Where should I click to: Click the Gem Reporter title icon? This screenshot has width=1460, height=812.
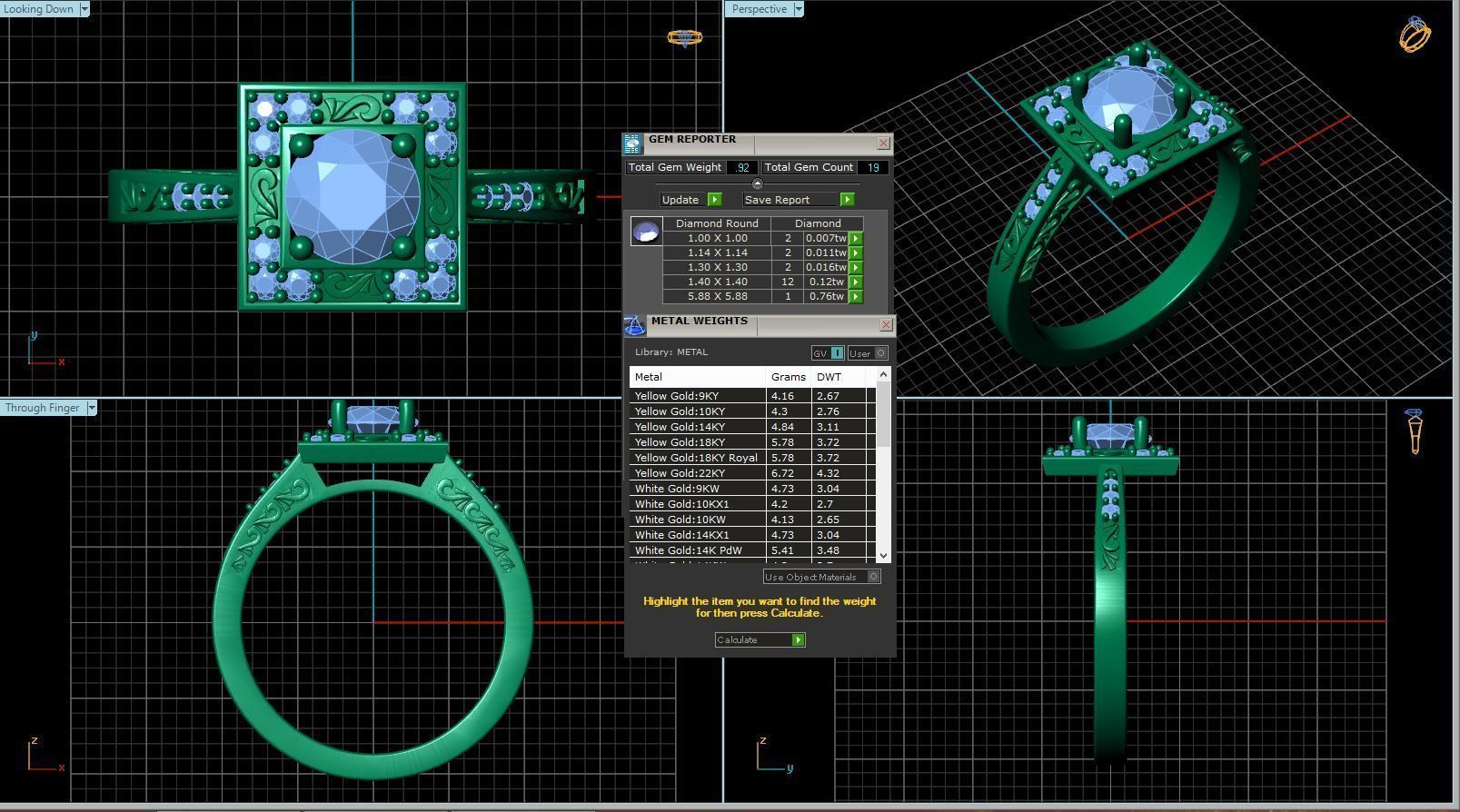[x=632, y=144]
